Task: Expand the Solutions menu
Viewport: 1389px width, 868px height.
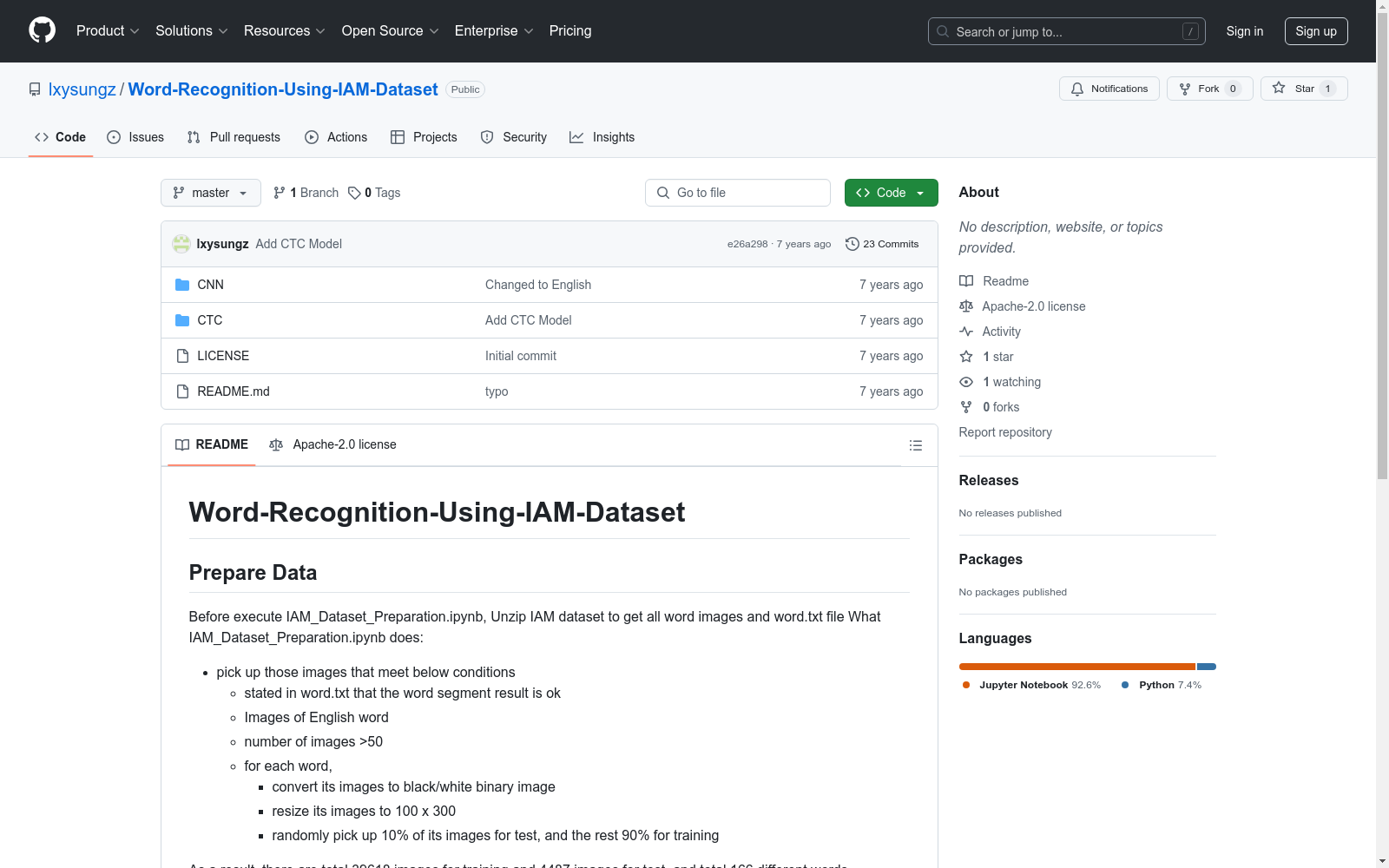Action: 192,30
